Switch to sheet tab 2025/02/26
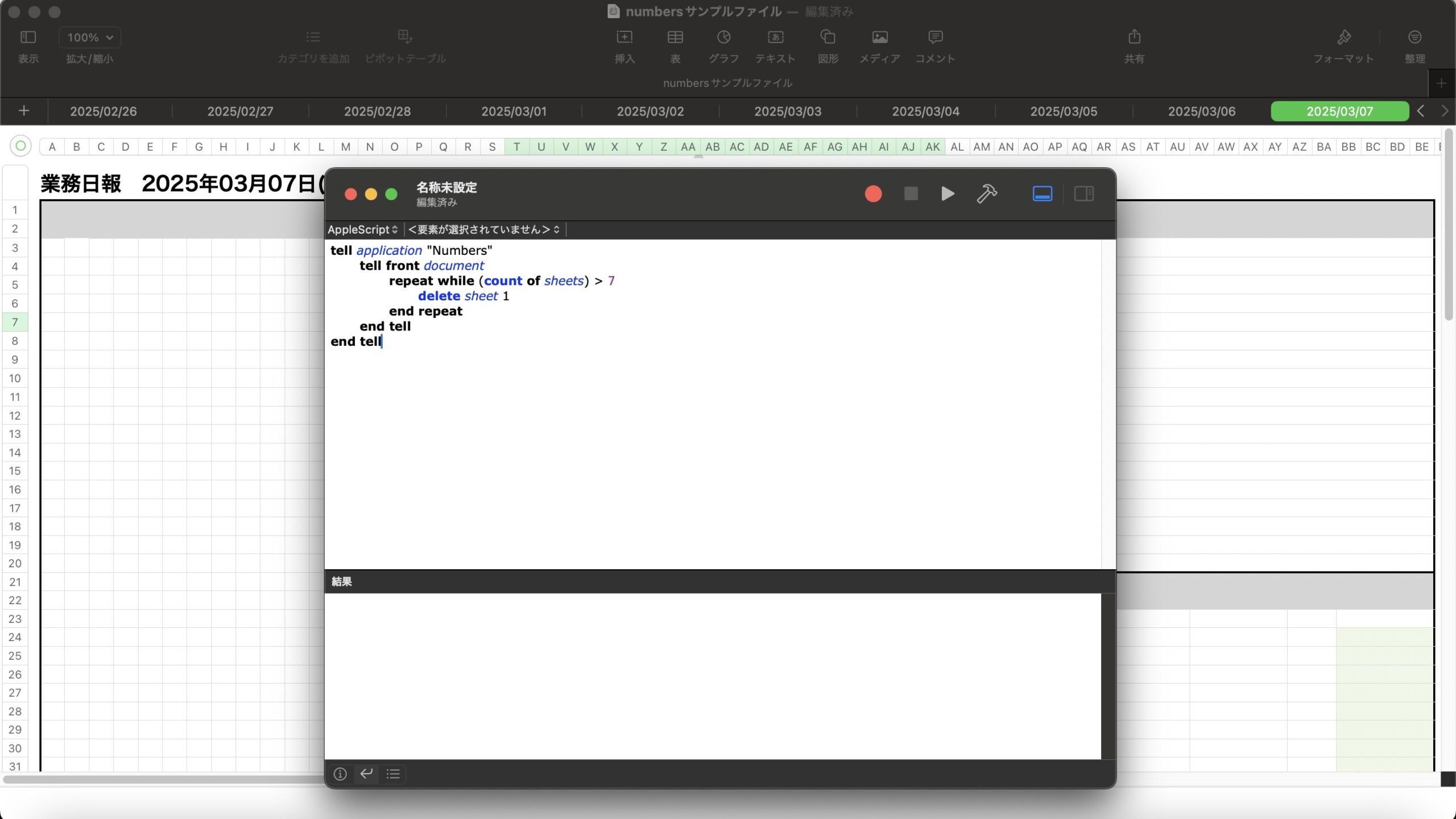This screenshot has width=1456, height=819. (103, 111)
